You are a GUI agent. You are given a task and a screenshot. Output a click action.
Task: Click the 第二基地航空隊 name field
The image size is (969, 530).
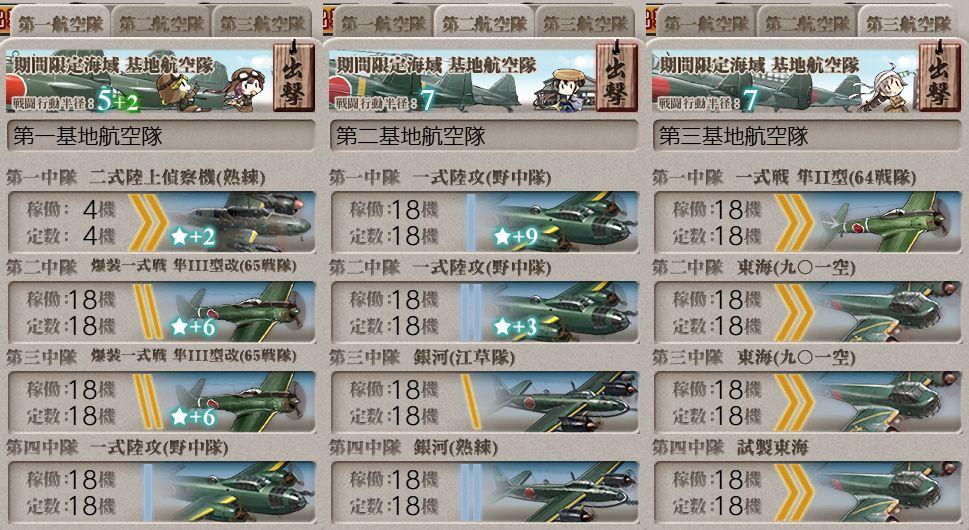pyautogui.click(x=484, y=136)
